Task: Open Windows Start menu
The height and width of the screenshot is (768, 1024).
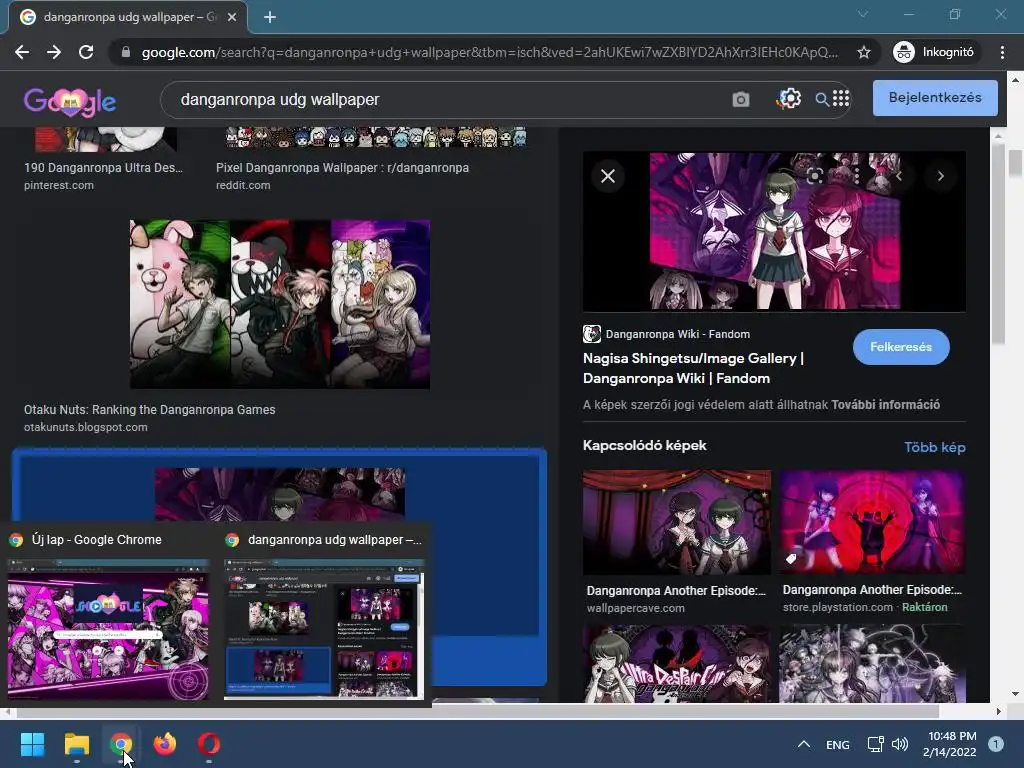Action: click(x=32, y=744)
